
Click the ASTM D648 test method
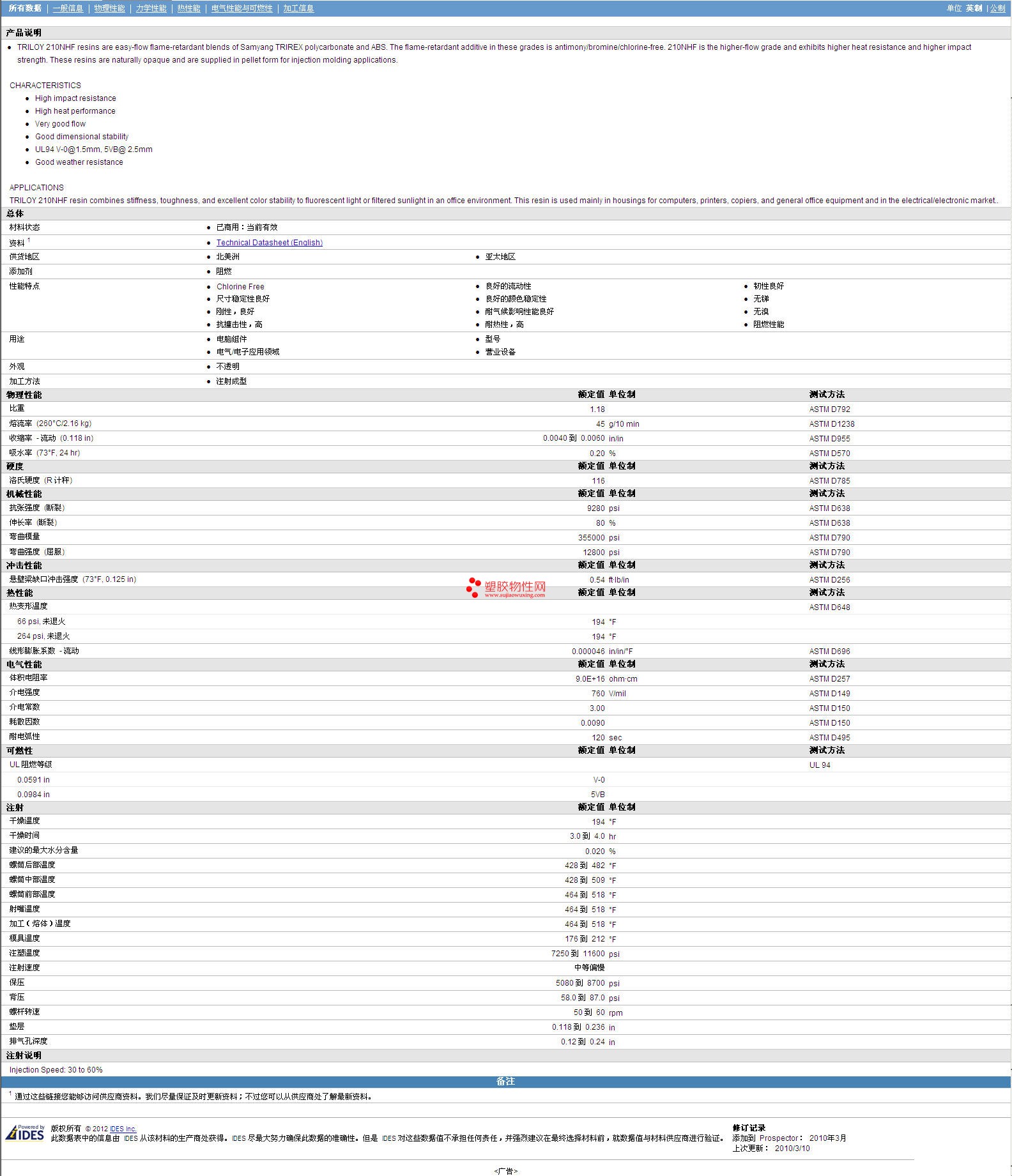(x=830, y=607)
